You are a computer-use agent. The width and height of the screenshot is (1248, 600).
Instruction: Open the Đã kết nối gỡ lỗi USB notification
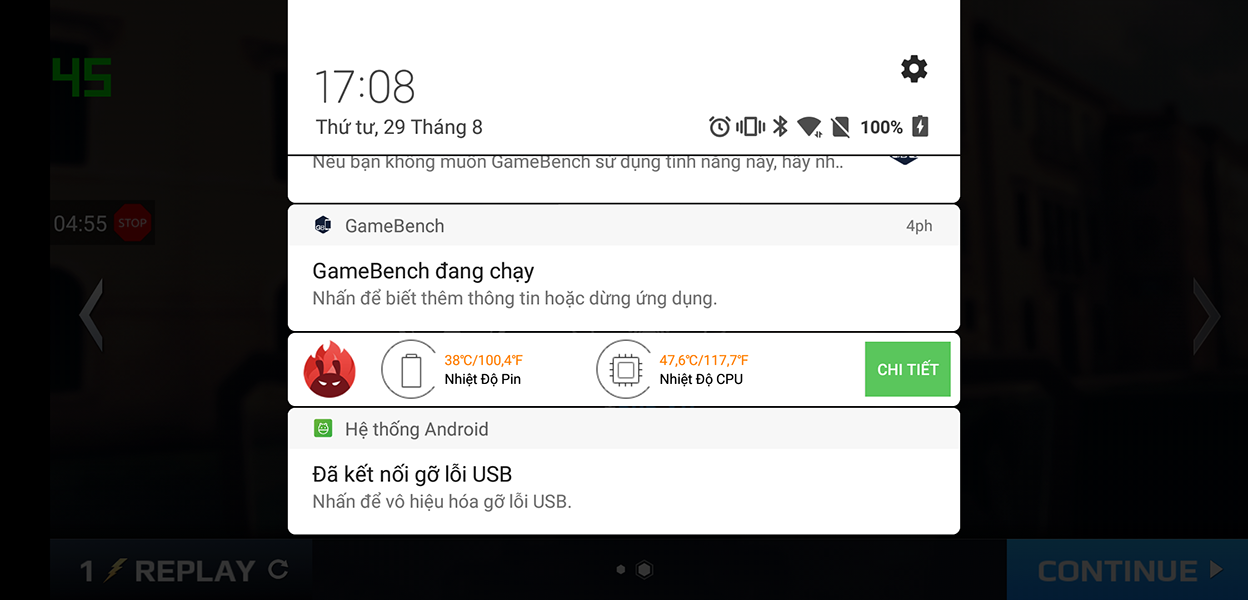point(624,488)
